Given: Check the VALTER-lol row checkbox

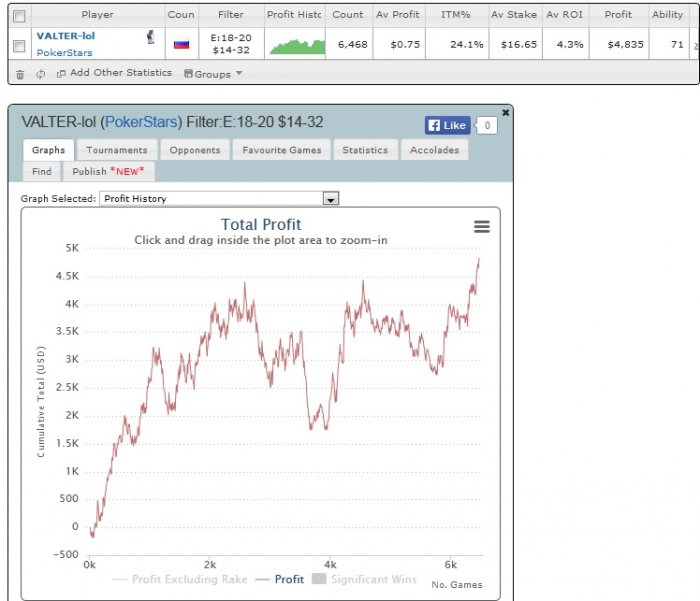Looking at the screenshot, I should click(x=19, y=46).
